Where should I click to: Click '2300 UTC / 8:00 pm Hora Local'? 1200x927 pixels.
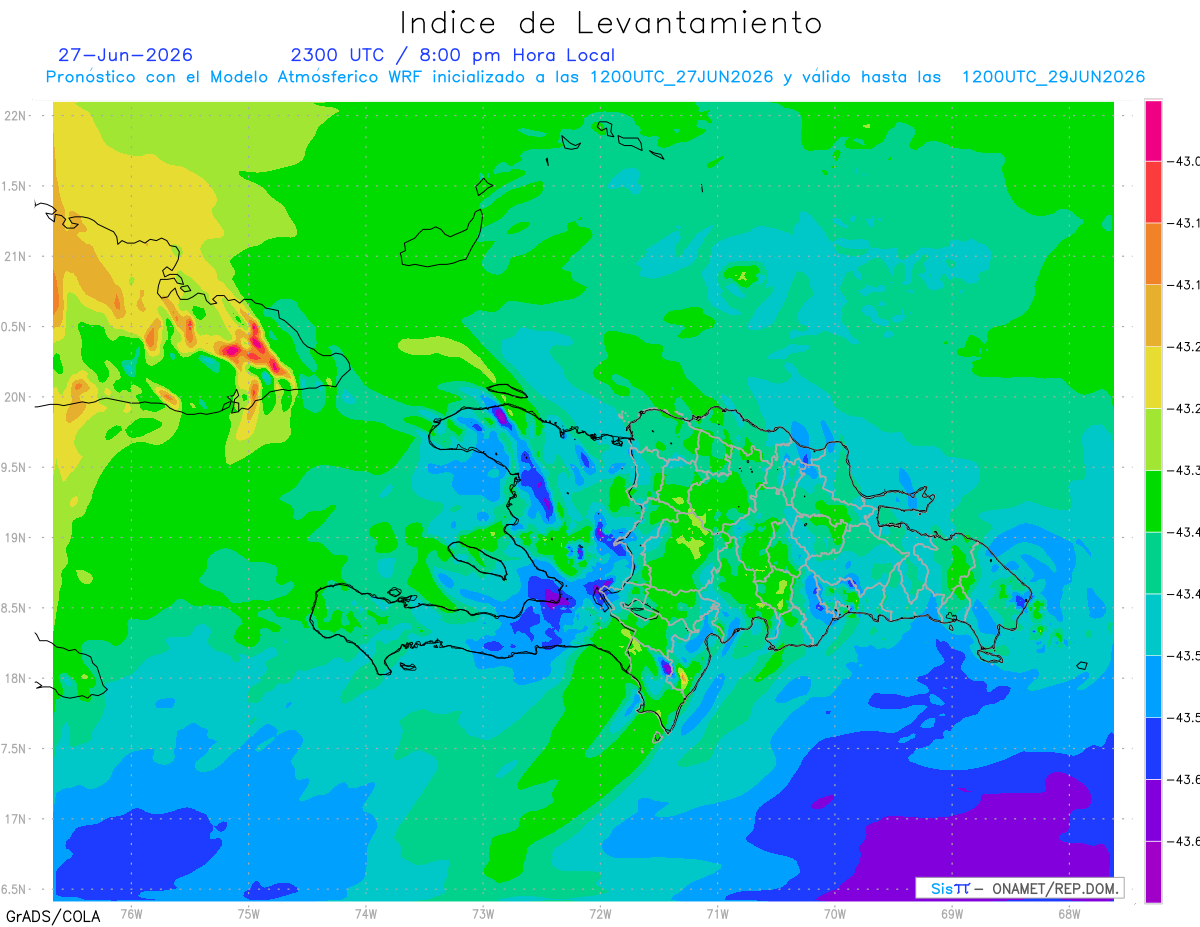click(453, 55)
